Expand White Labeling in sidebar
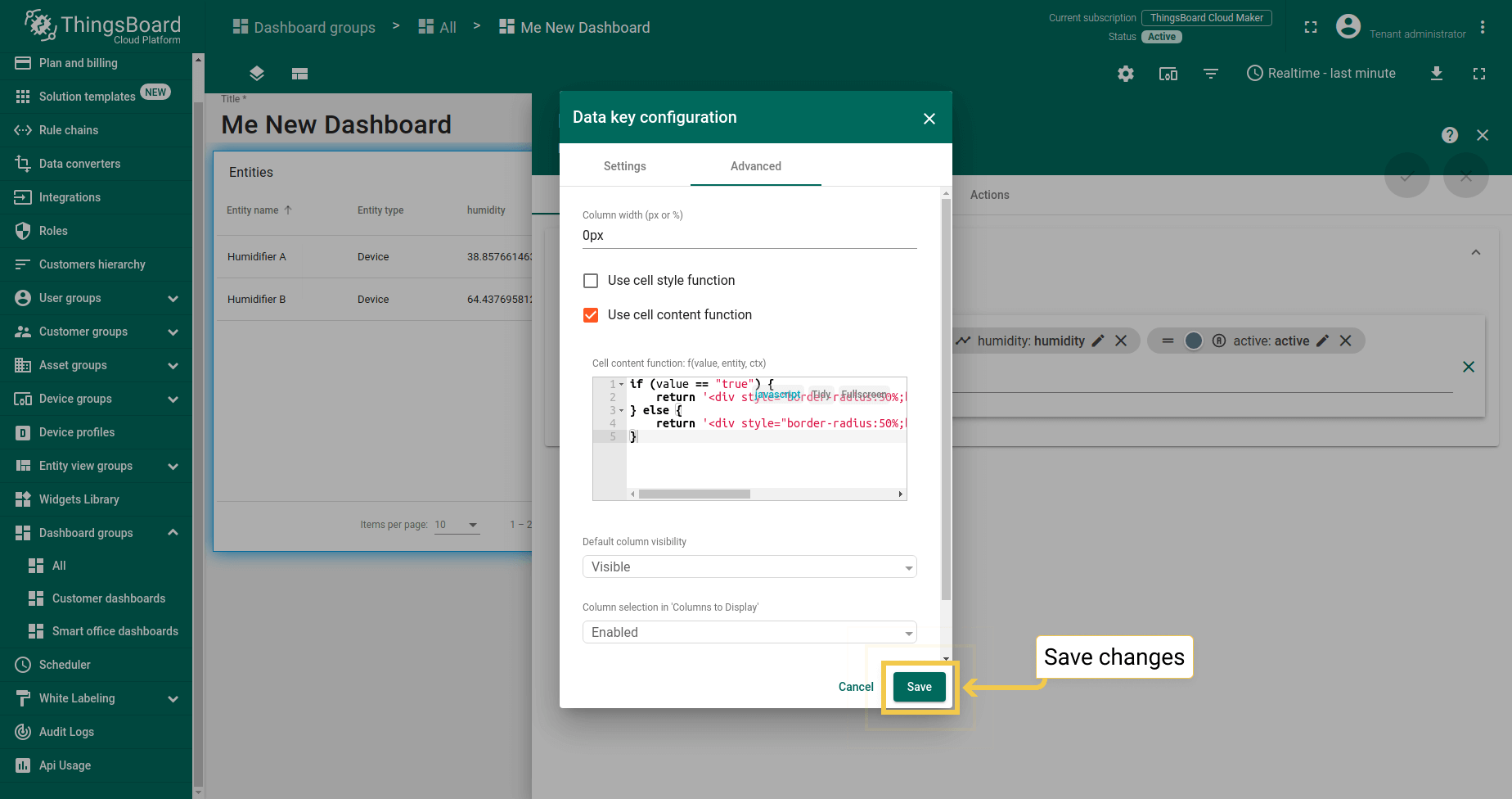 [x=173, y=698]
